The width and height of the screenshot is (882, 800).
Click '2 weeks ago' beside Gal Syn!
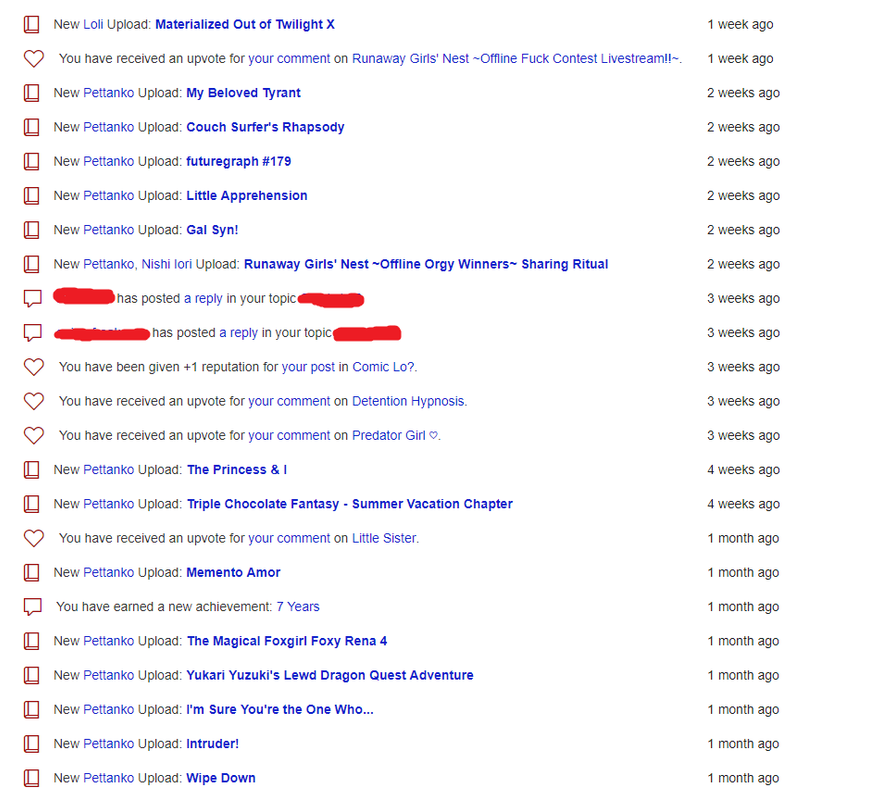click(743, 230)
